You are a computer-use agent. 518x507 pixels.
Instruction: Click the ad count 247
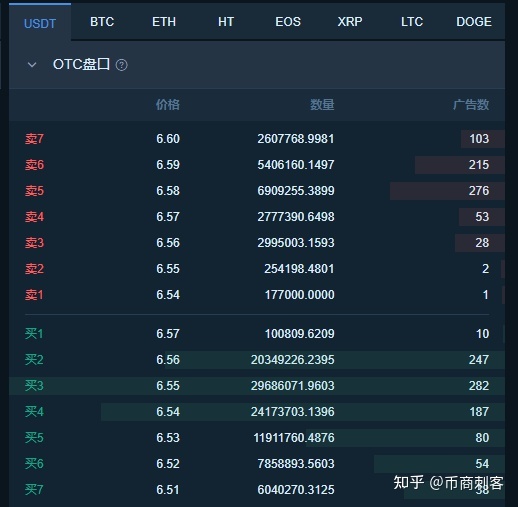point(479,360)
